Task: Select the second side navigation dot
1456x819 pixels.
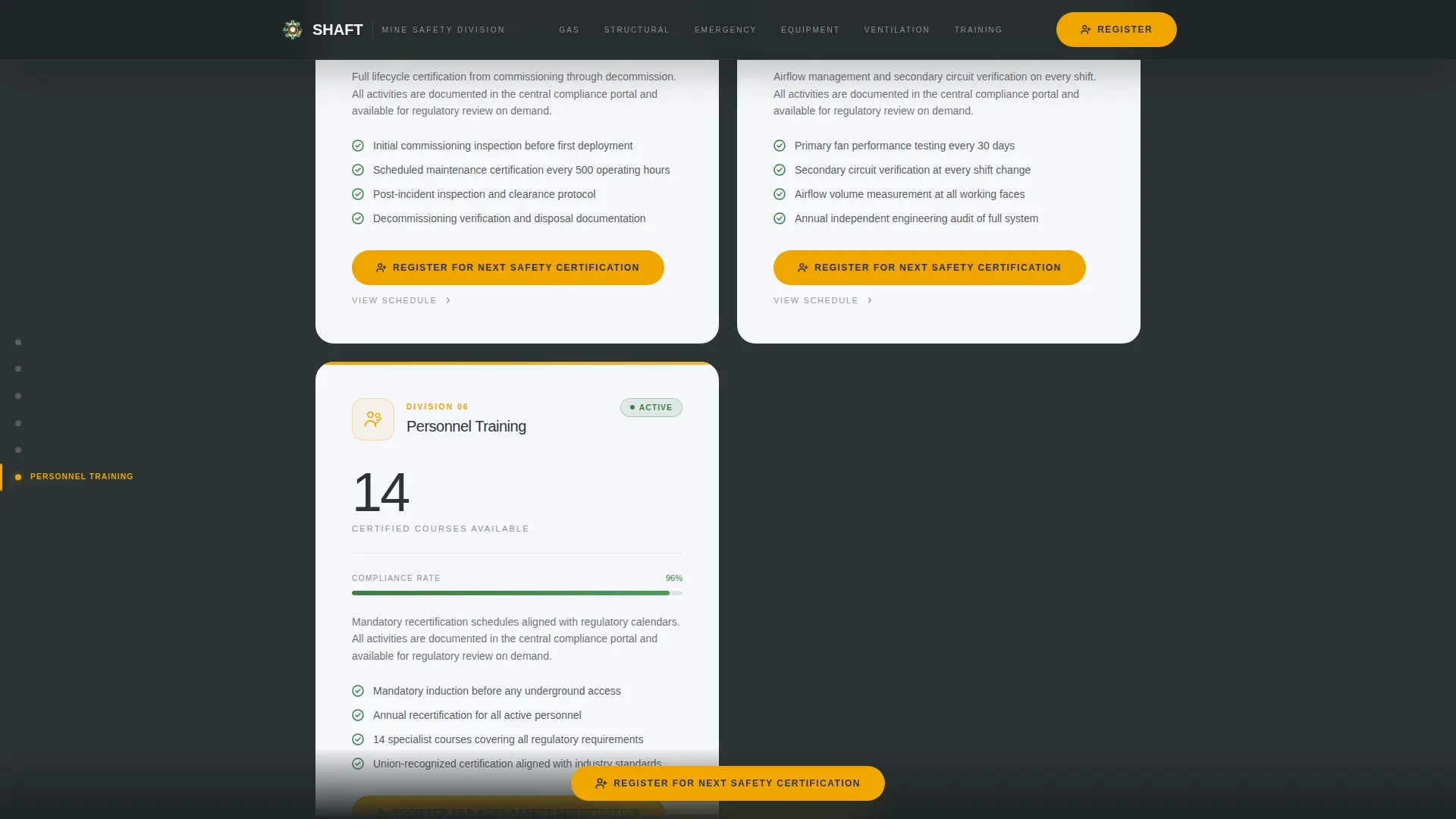Action: pyautogui.click(x=18, y=369)
